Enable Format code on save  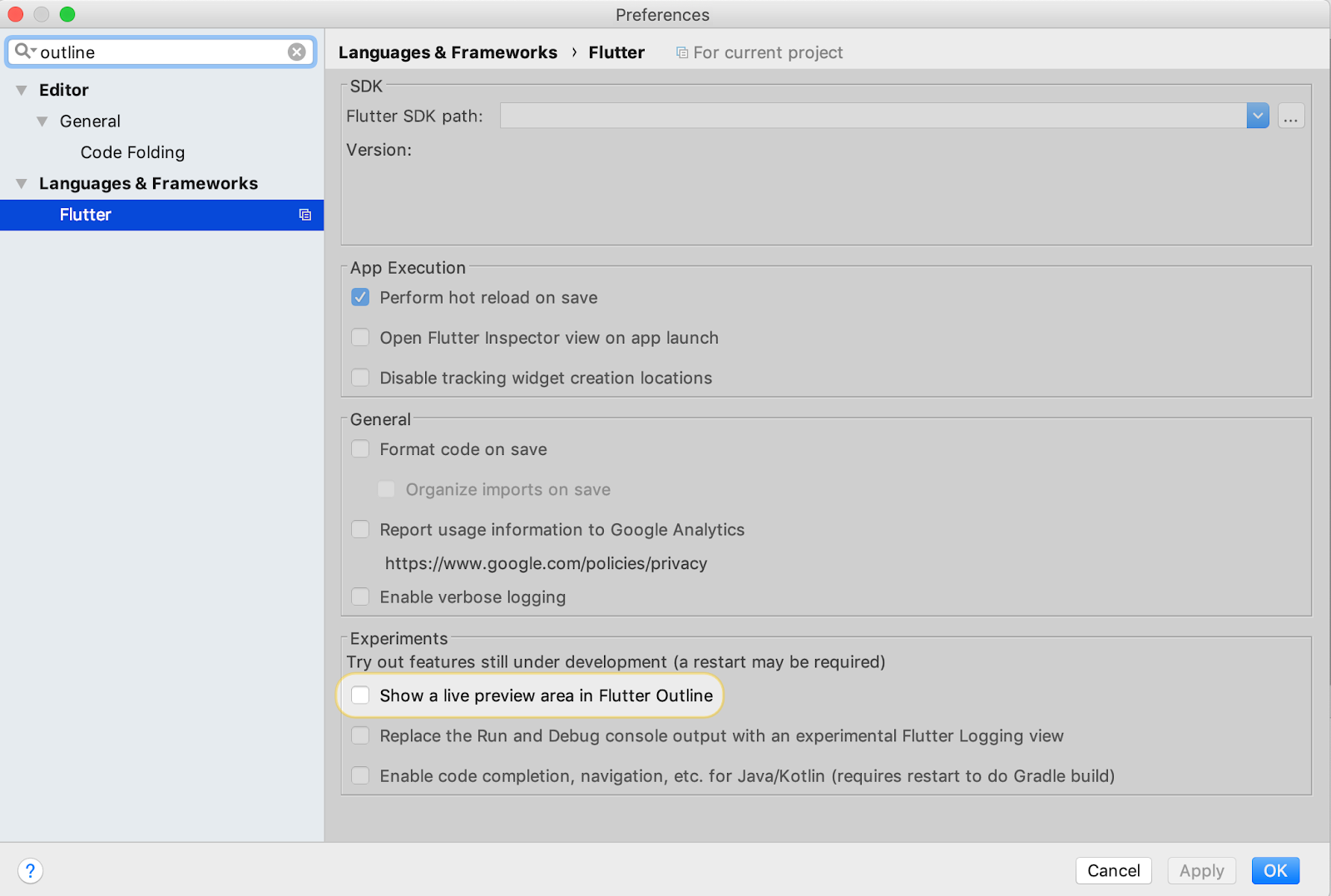(x=360, y=449)
